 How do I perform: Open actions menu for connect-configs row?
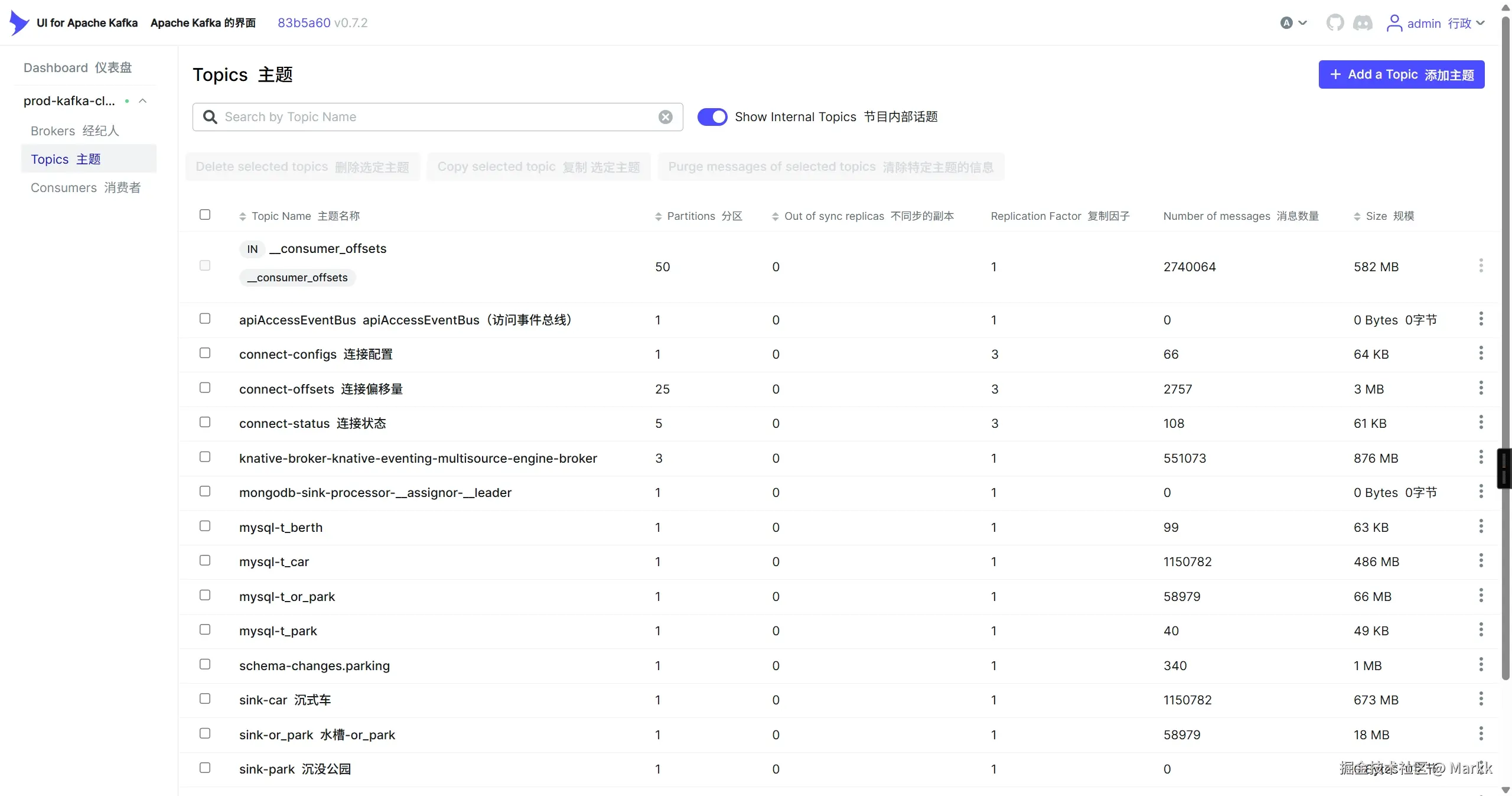[1481, 353]
